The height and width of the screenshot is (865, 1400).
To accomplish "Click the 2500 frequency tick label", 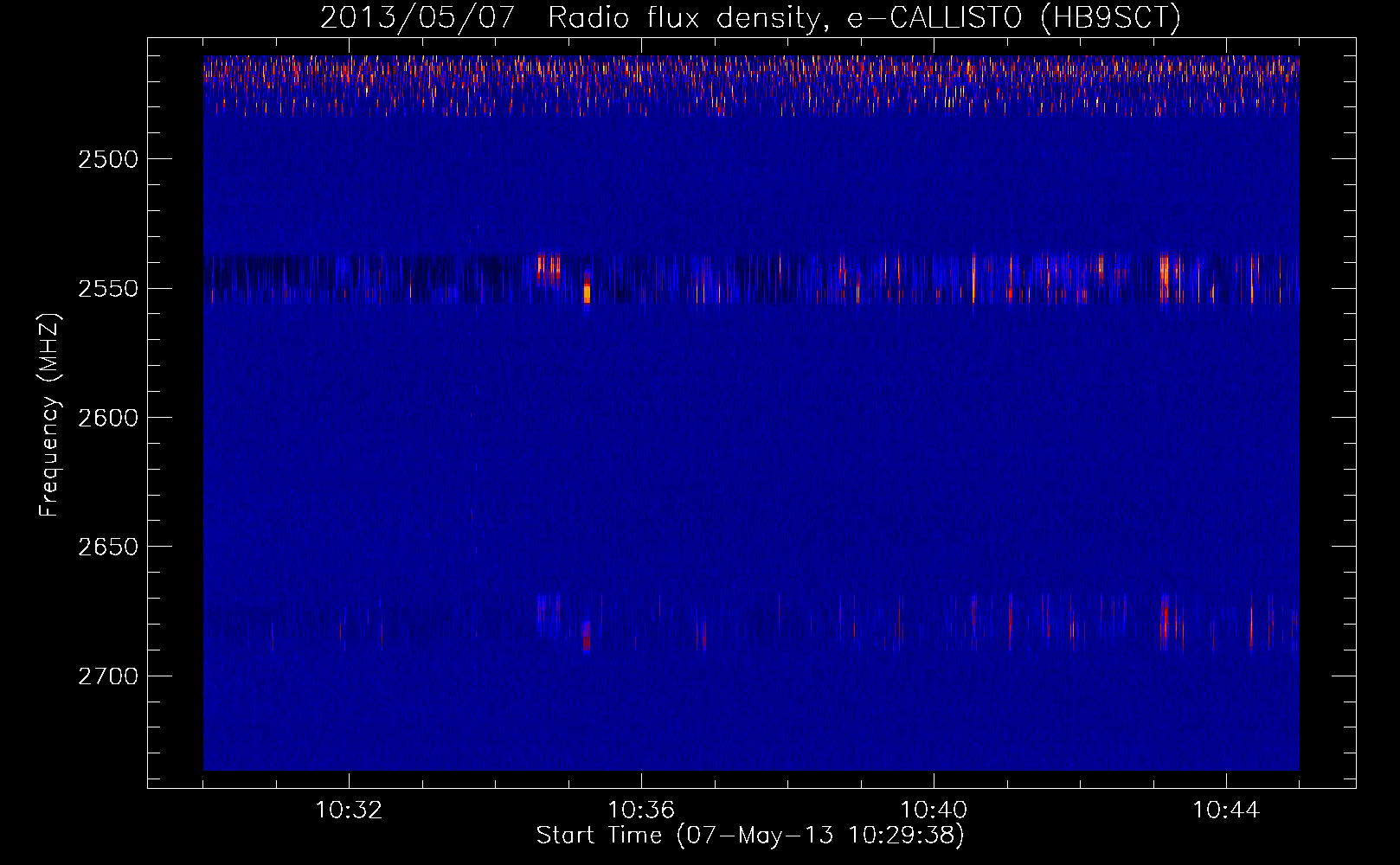I will click(108, 159).
